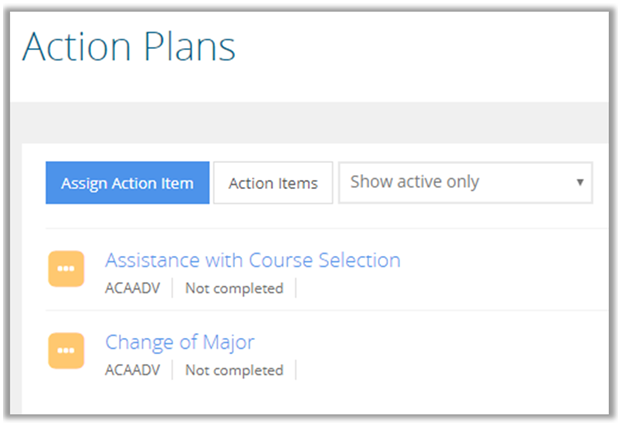Click the Action Plans page heading
Image resolution: width=621 pixels, height=425 pixels.
click(129, 48)
